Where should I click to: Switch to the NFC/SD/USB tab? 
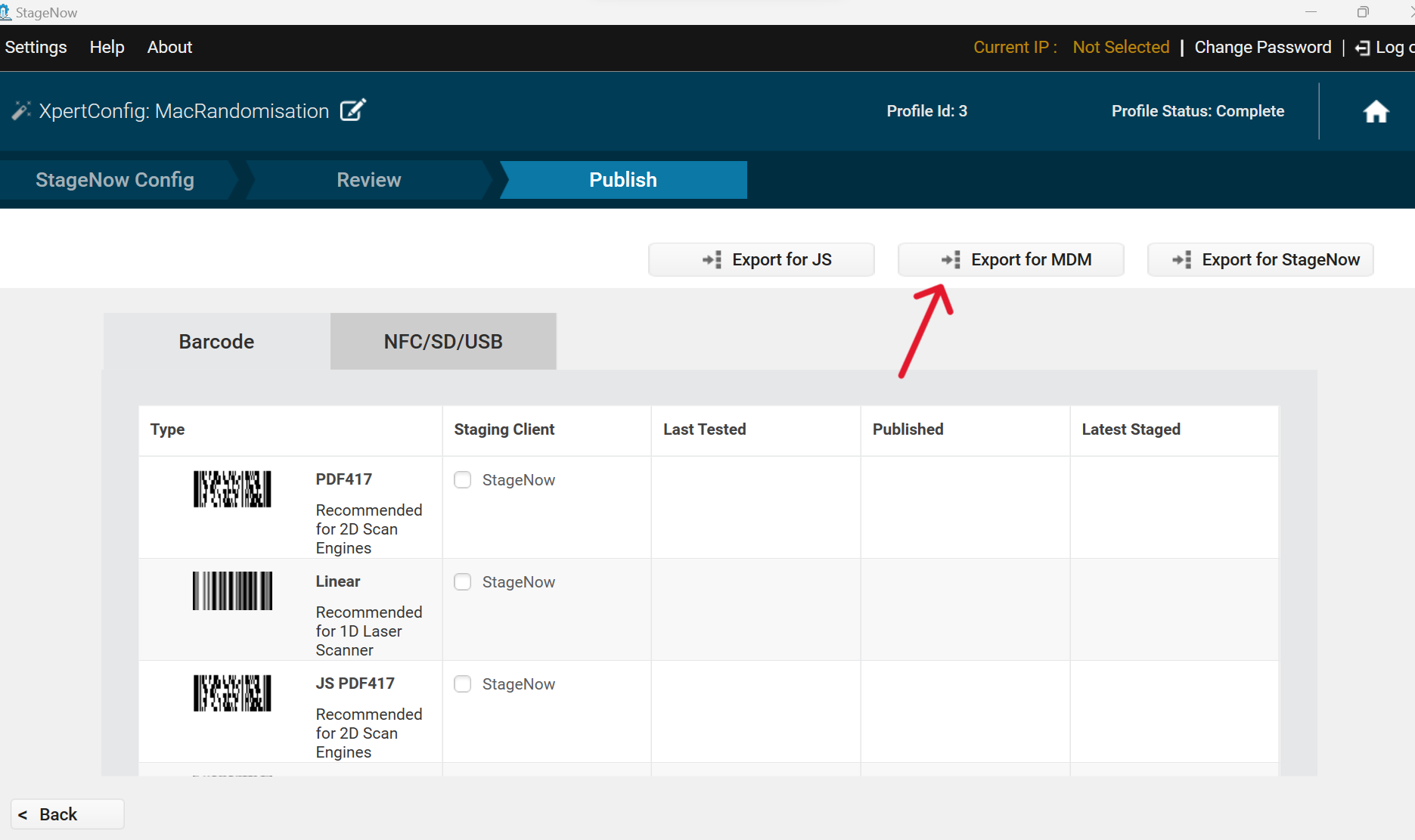click(x=442, y=341)
